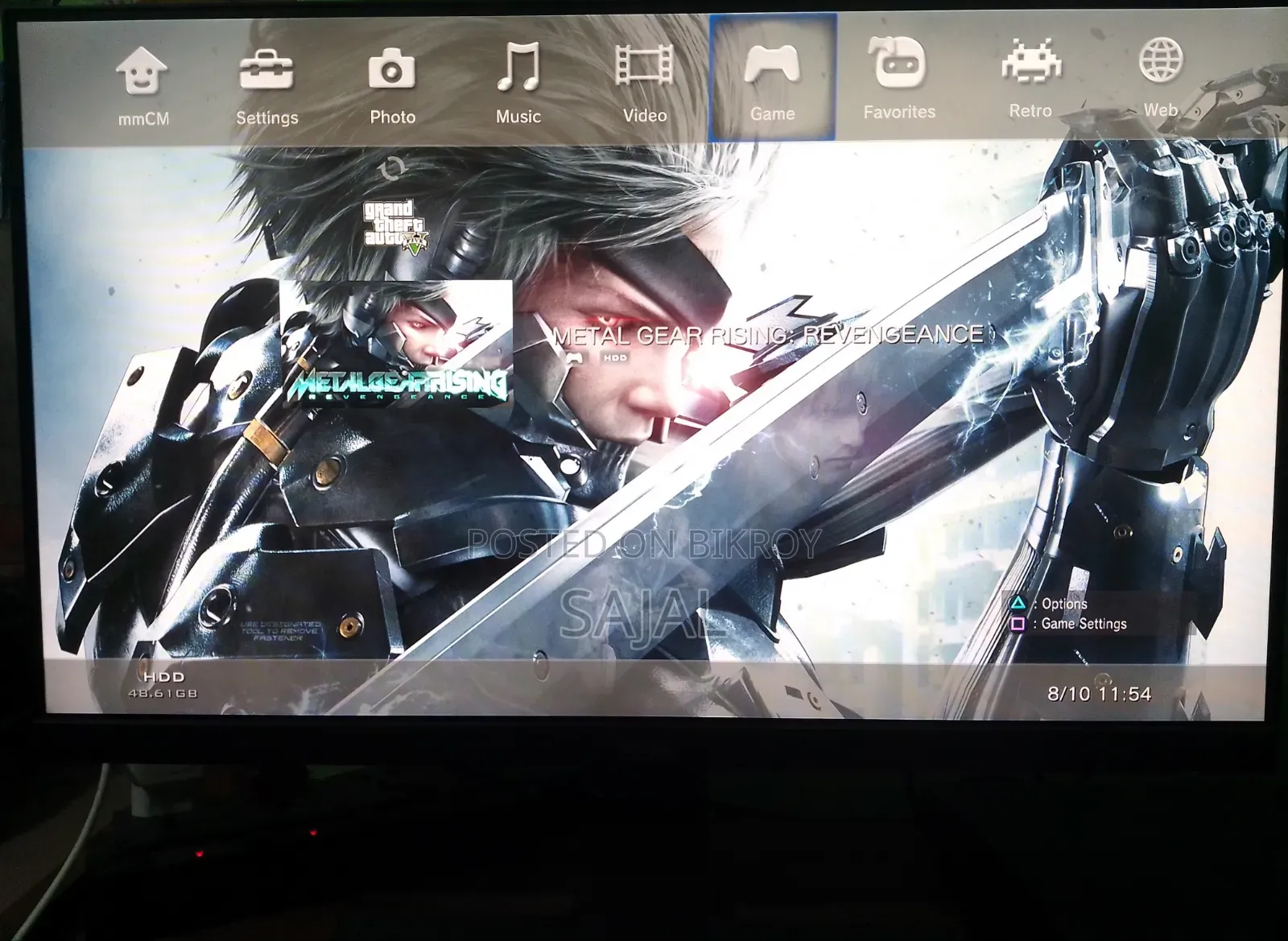Launch Metal Gear Rising Revengeance cover thumbnail
The height and width of the screenshot is (941, 1288).
coord(395,344)
